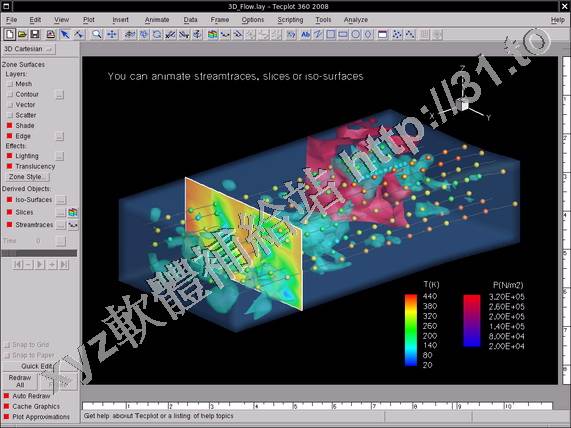Open the 3D Cartesian plot type dropdown

[29, 49]
